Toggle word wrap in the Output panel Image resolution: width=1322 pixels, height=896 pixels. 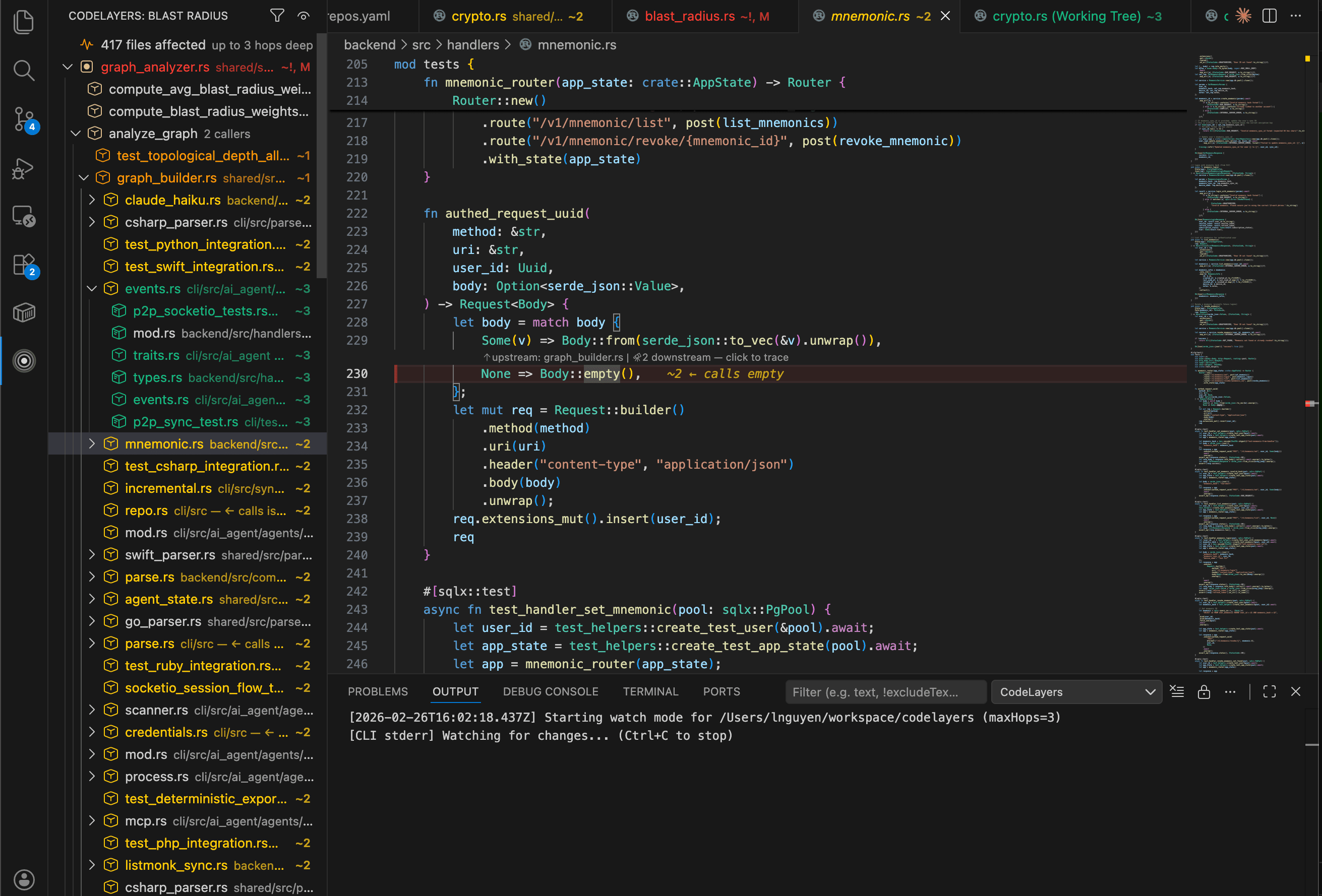(1177, 691)
